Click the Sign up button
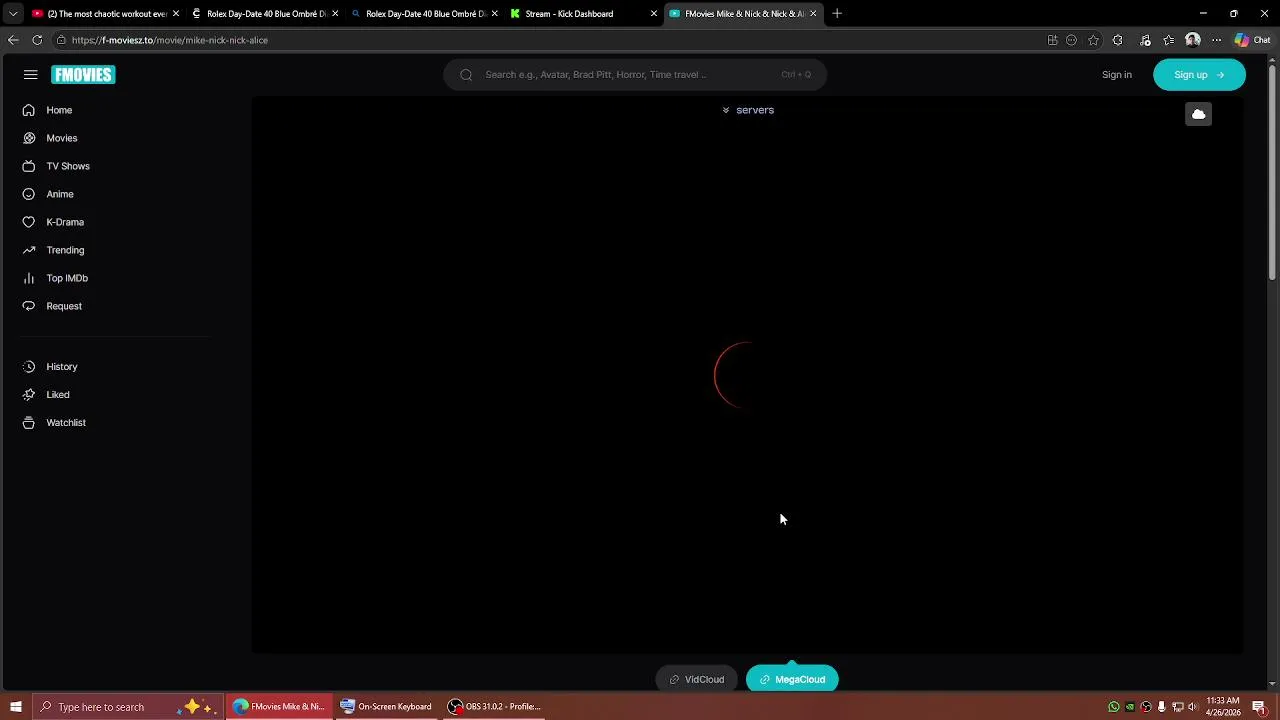 1199,75
